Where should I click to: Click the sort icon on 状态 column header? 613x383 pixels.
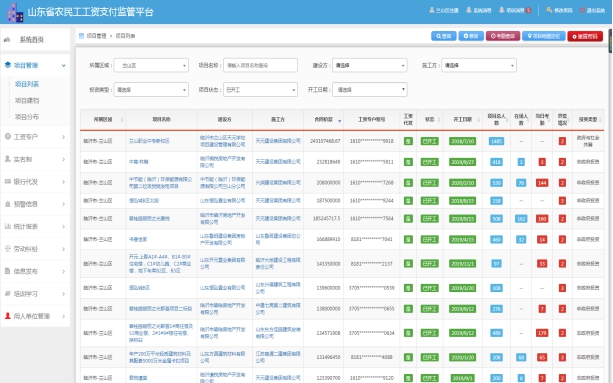[x=439, y=120]
